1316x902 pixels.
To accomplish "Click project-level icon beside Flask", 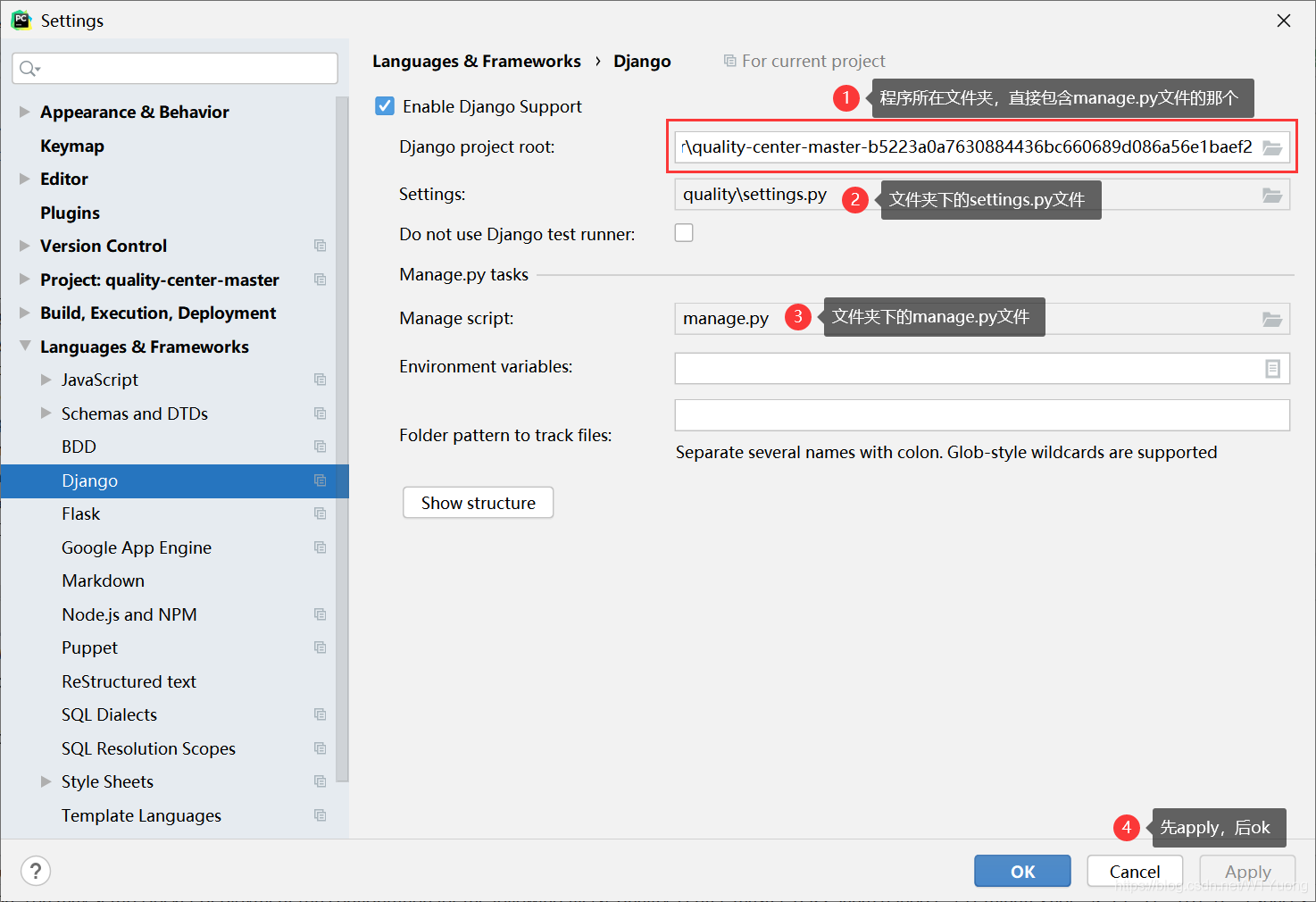I will point(320,514).
